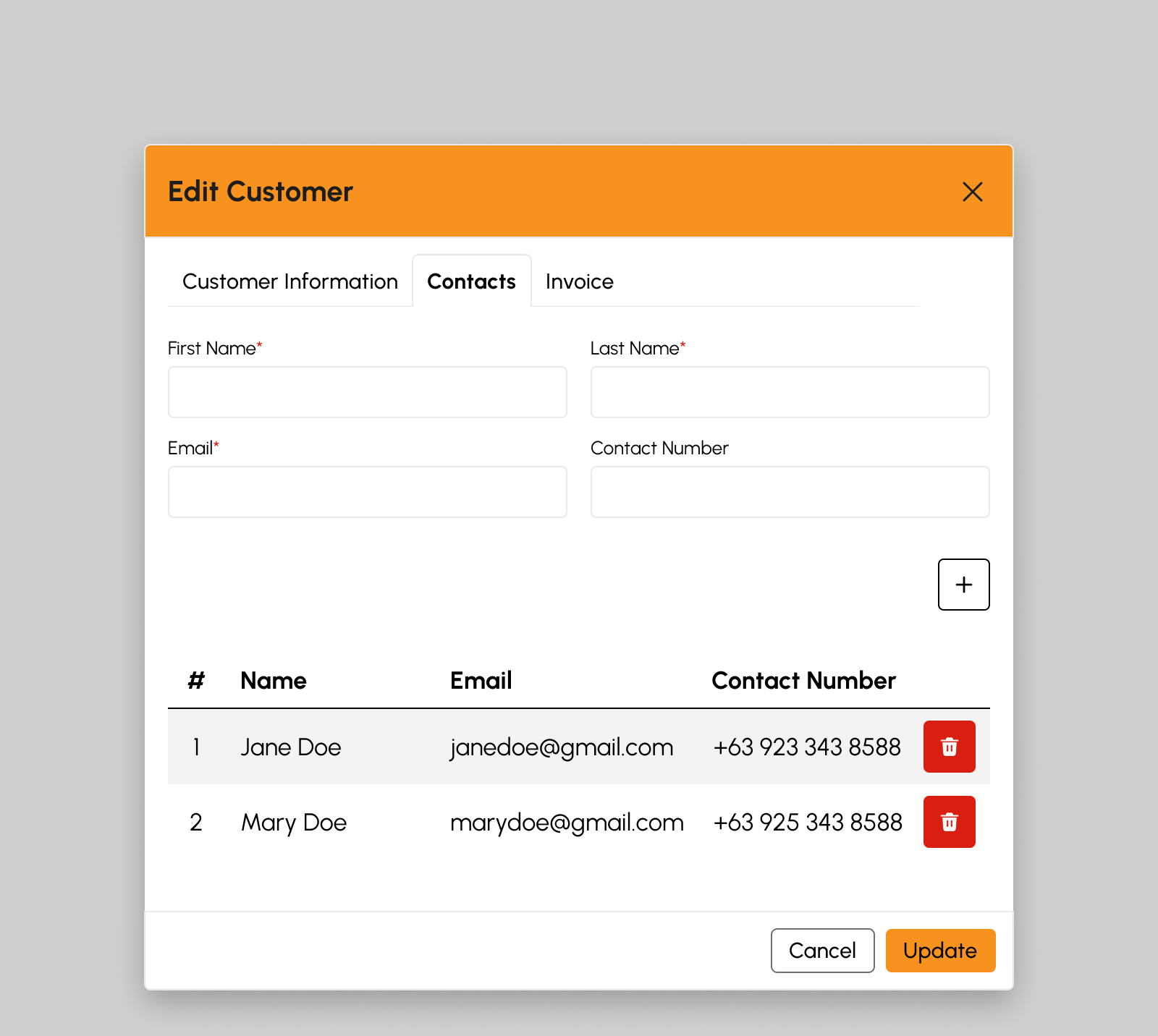The image size is (1158, 1036).
Task: Click the Contact Number label above the form field
Action: tap(659, 448)
